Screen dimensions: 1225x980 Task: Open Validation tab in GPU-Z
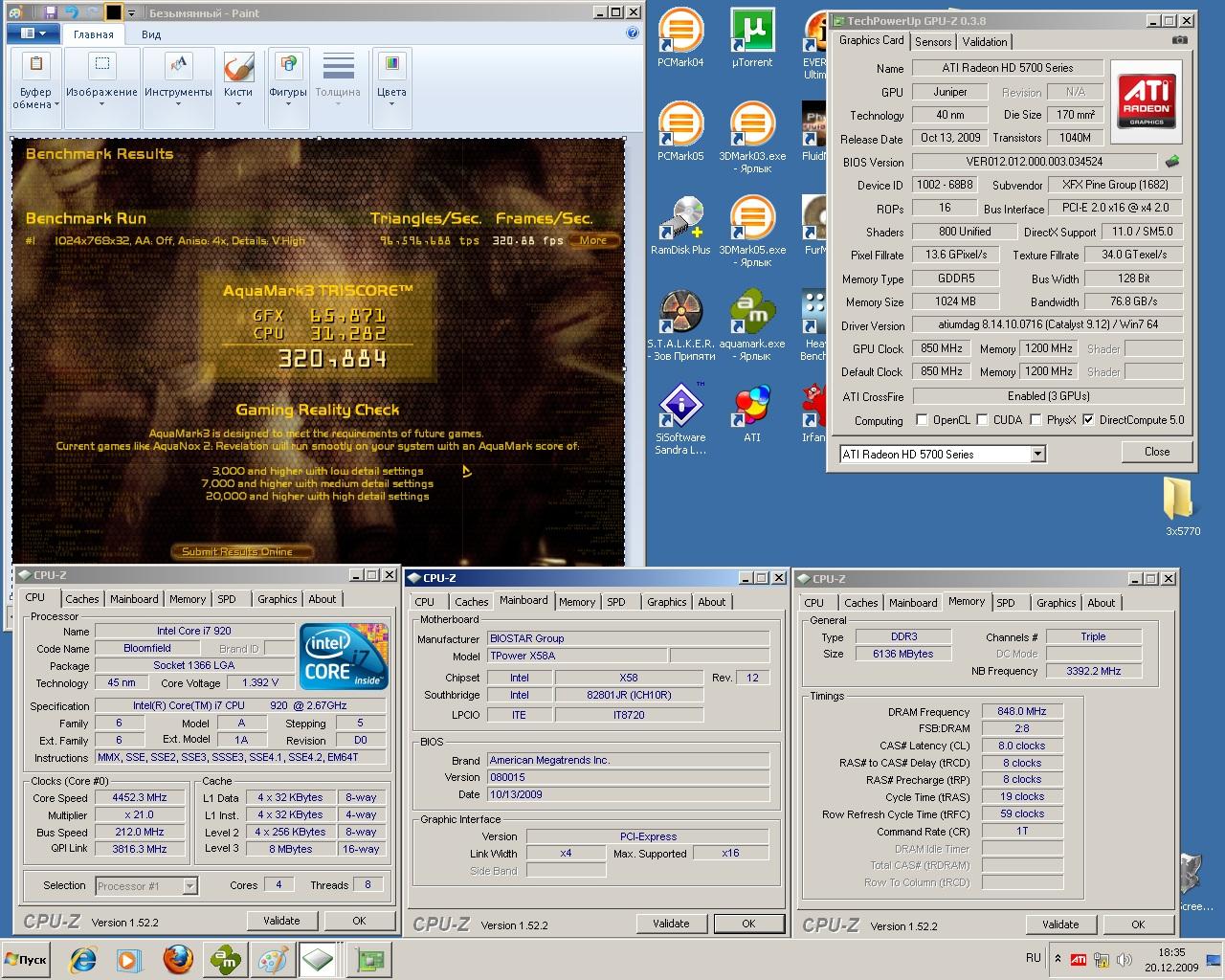(x=985, y=41)
